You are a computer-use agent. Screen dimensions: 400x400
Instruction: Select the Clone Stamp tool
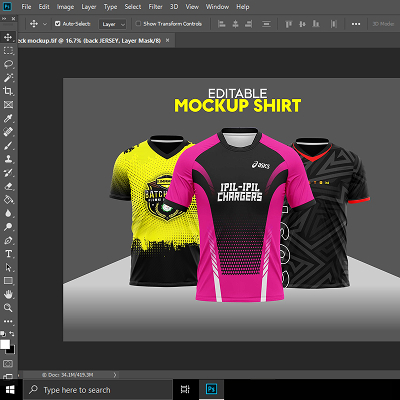[x=8, y=159]
